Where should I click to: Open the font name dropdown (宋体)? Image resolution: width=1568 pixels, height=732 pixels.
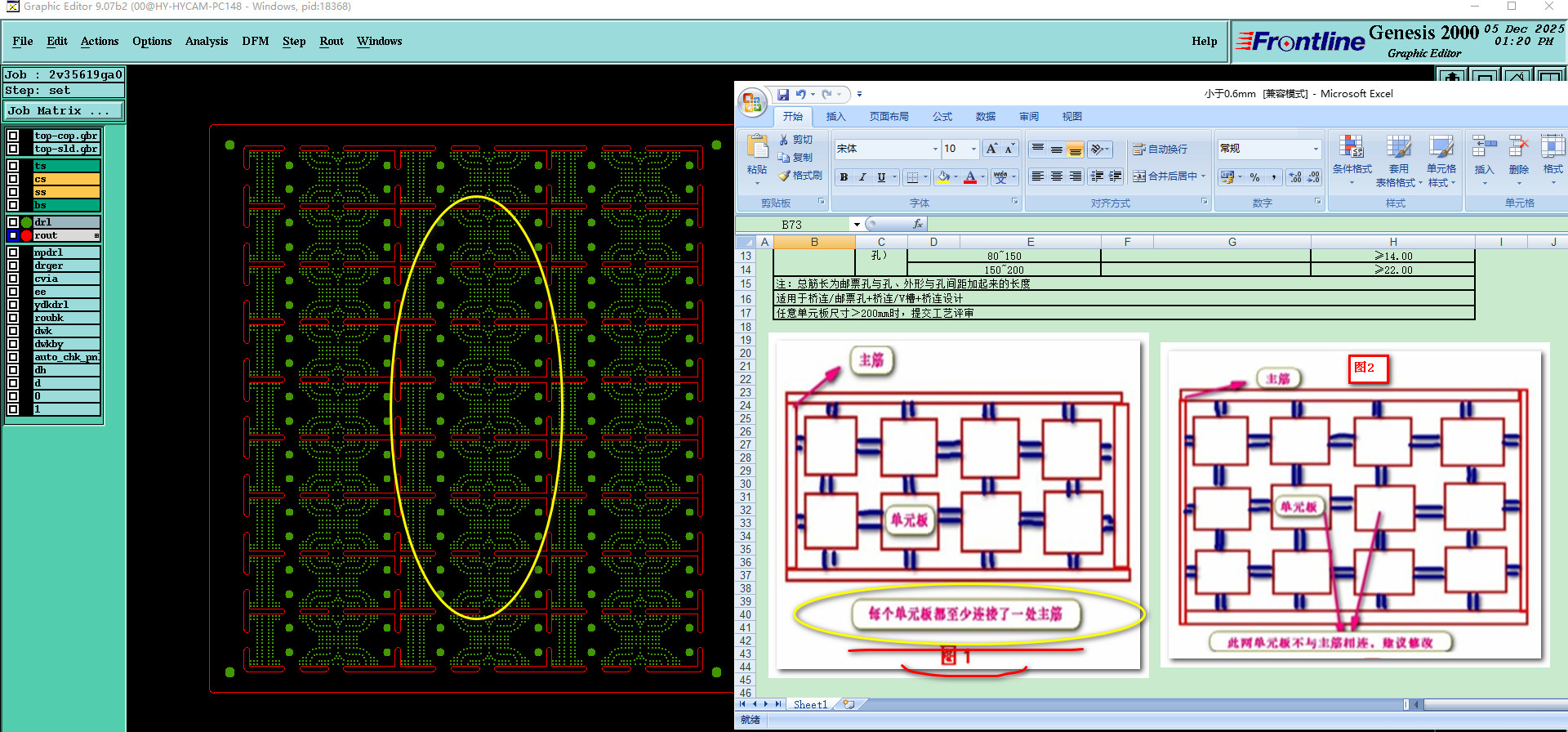pyautogui.click(x=935, y=149)
